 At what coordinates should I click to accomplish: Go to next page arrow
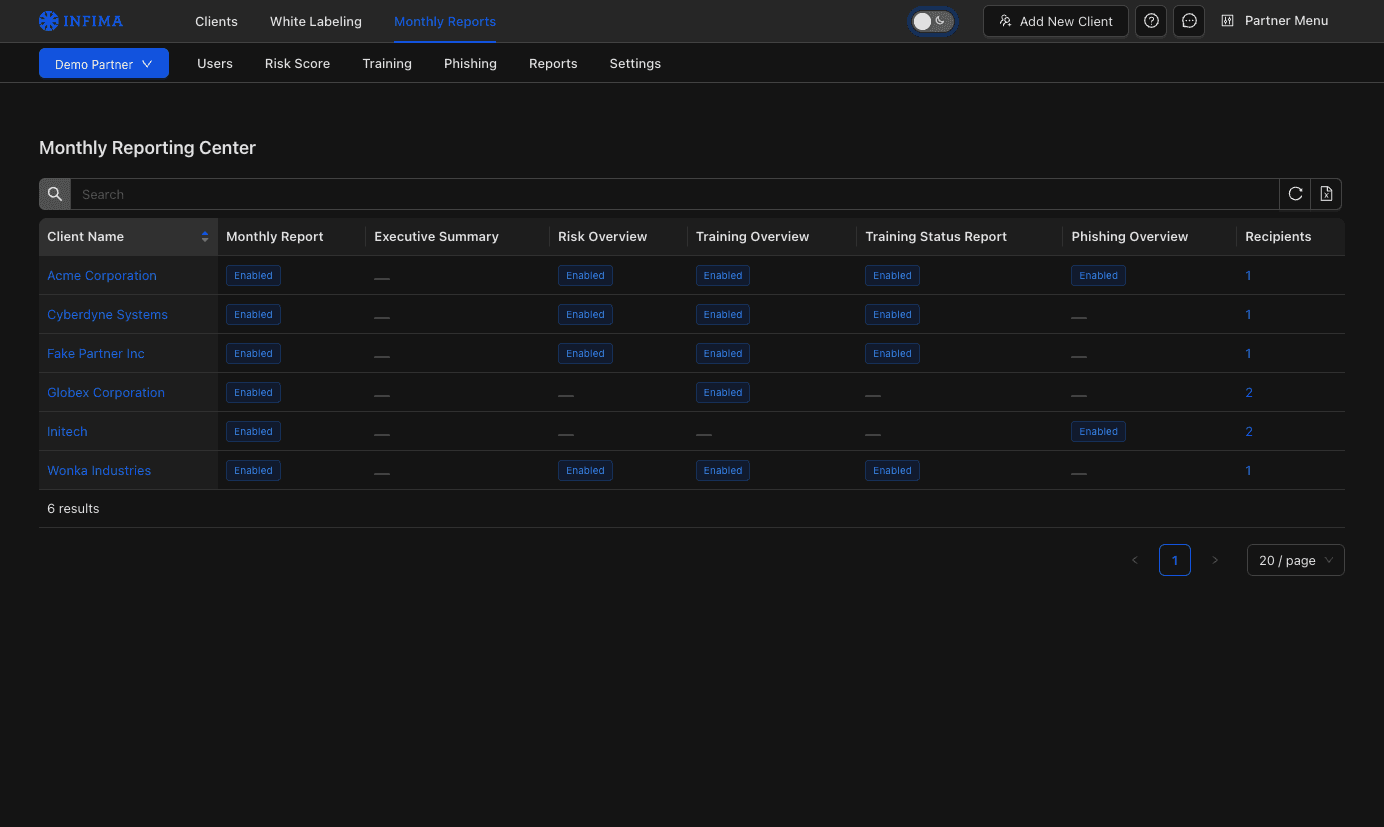1215,560
